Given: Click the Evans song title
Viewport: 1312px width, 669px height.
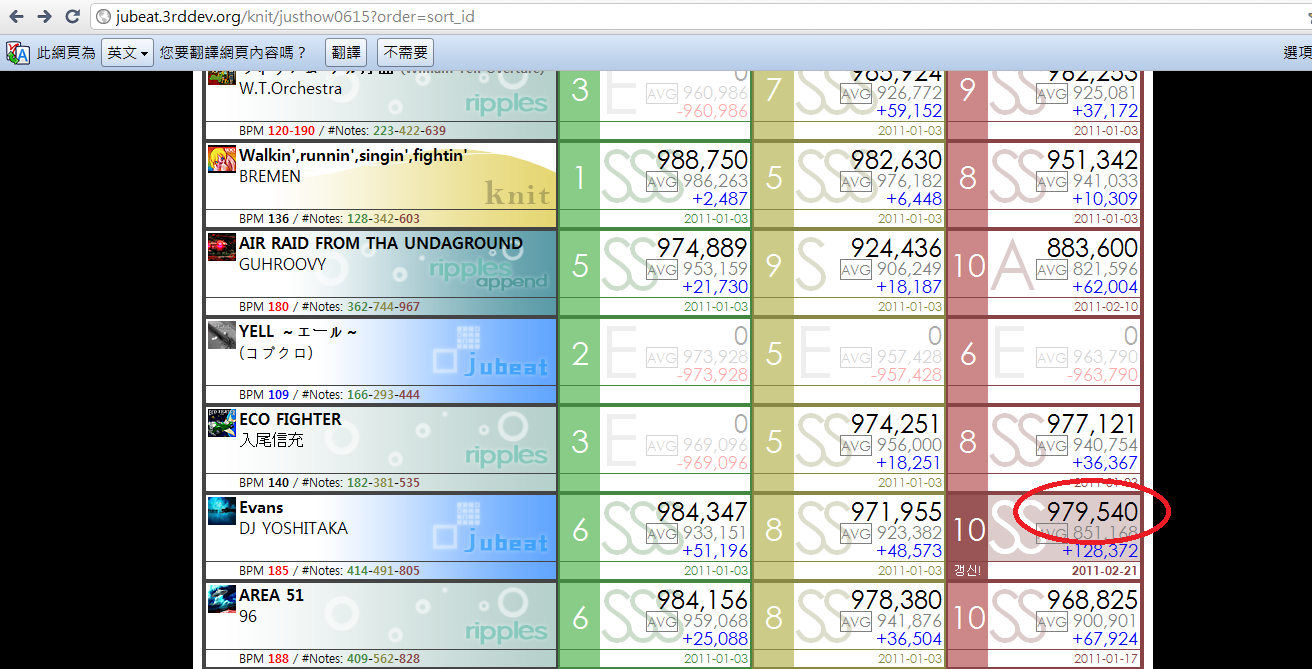Looking at the screenshot, I should (x=261, y=508).
